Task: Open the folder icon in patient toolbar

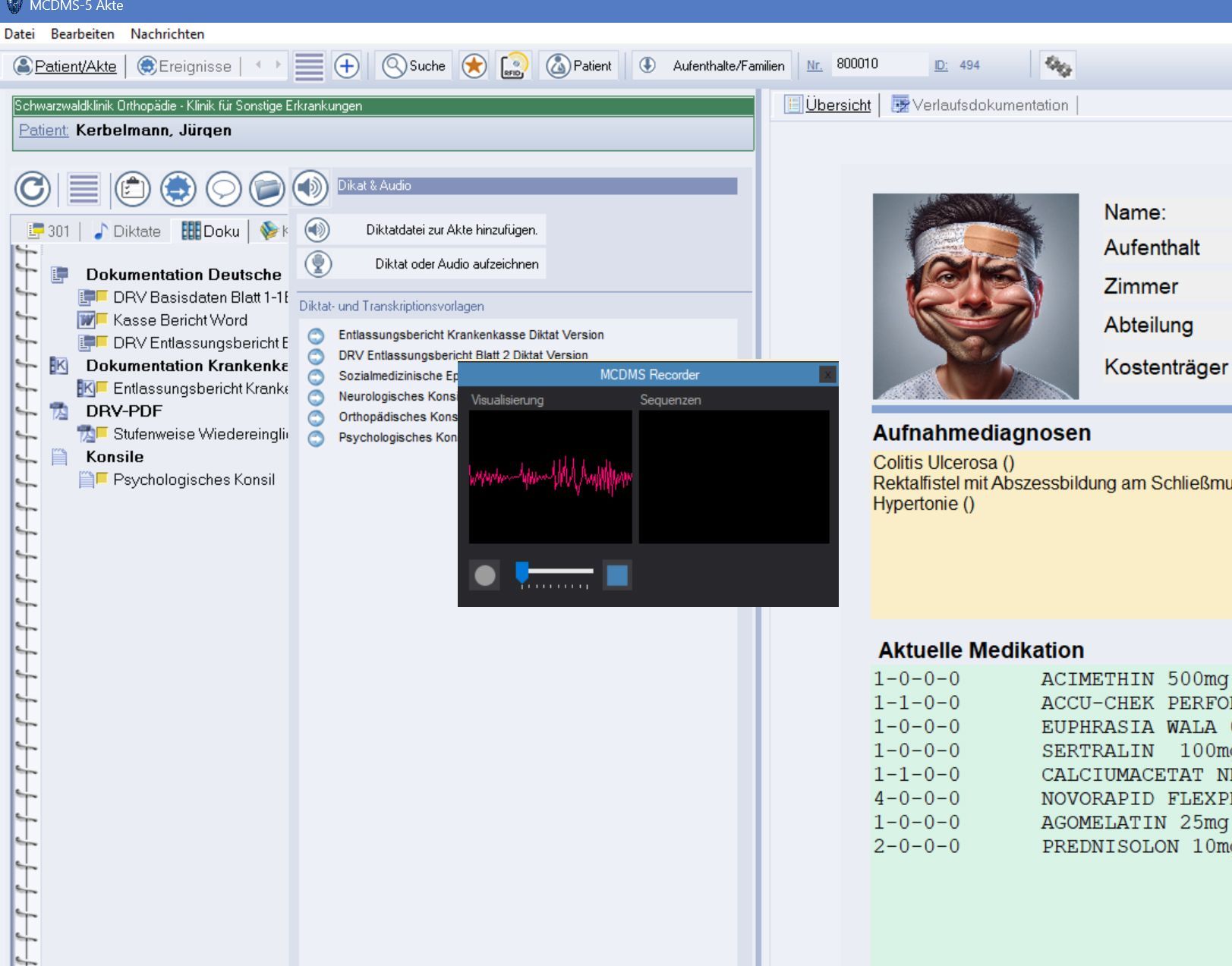Action: 267,188
